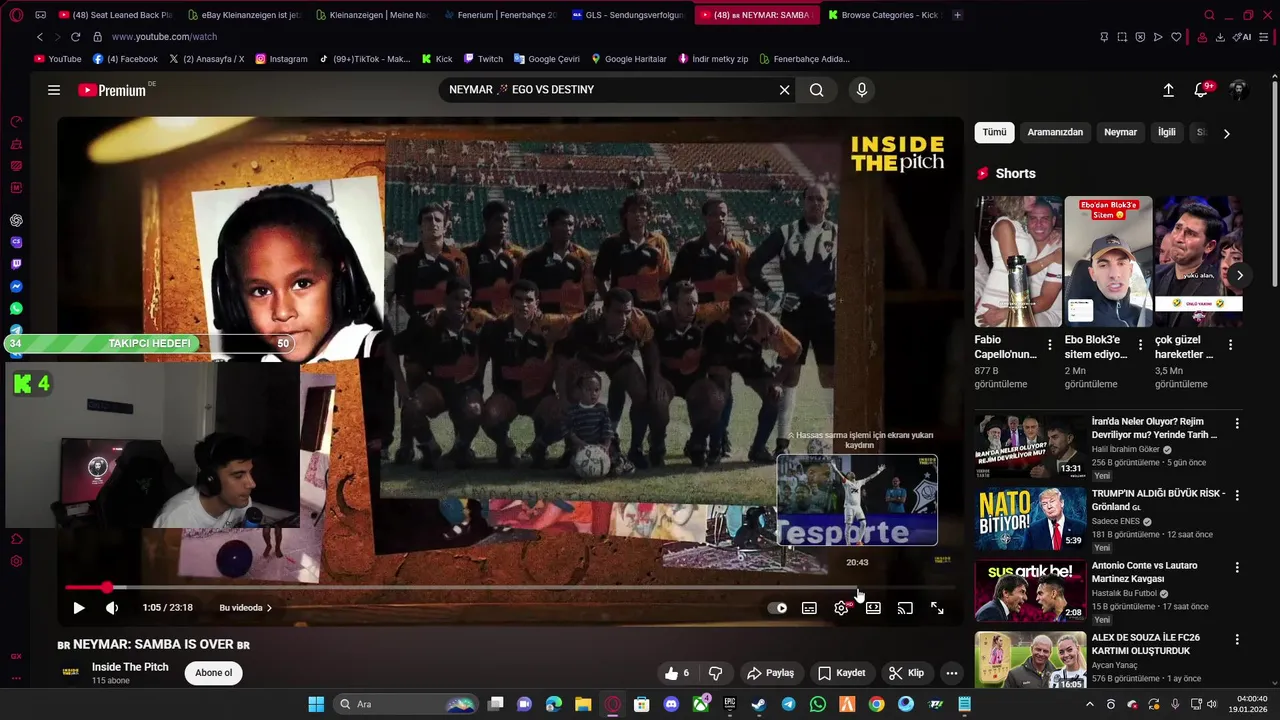Viewport: 1280px width, 720px height.
Task: Switch to GLS Sendungsverfolgung tab
Action: pos(628,15)
